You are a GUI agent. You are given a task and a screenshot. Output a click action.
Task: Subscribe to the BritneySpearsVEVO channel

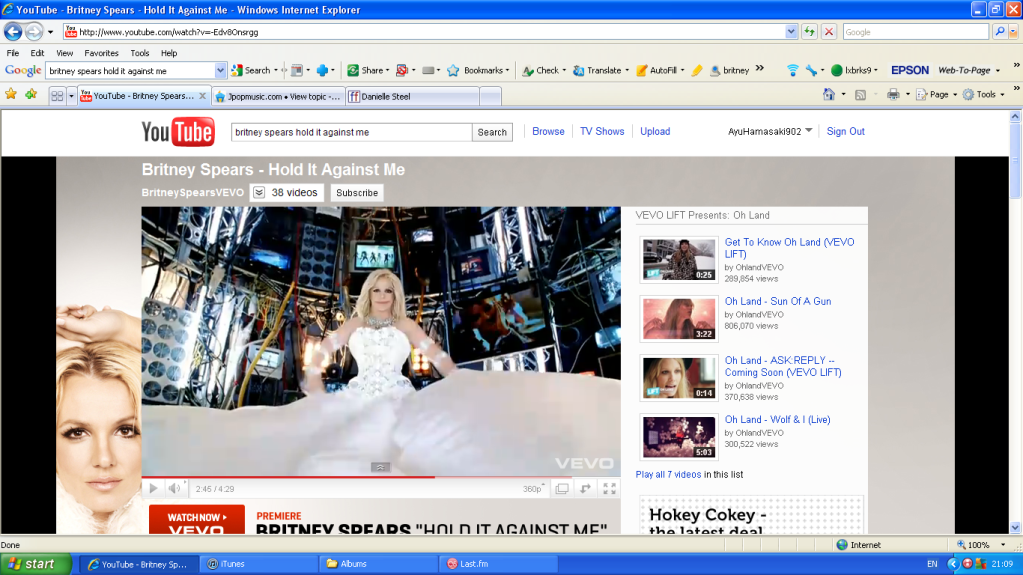pos(357,192)
